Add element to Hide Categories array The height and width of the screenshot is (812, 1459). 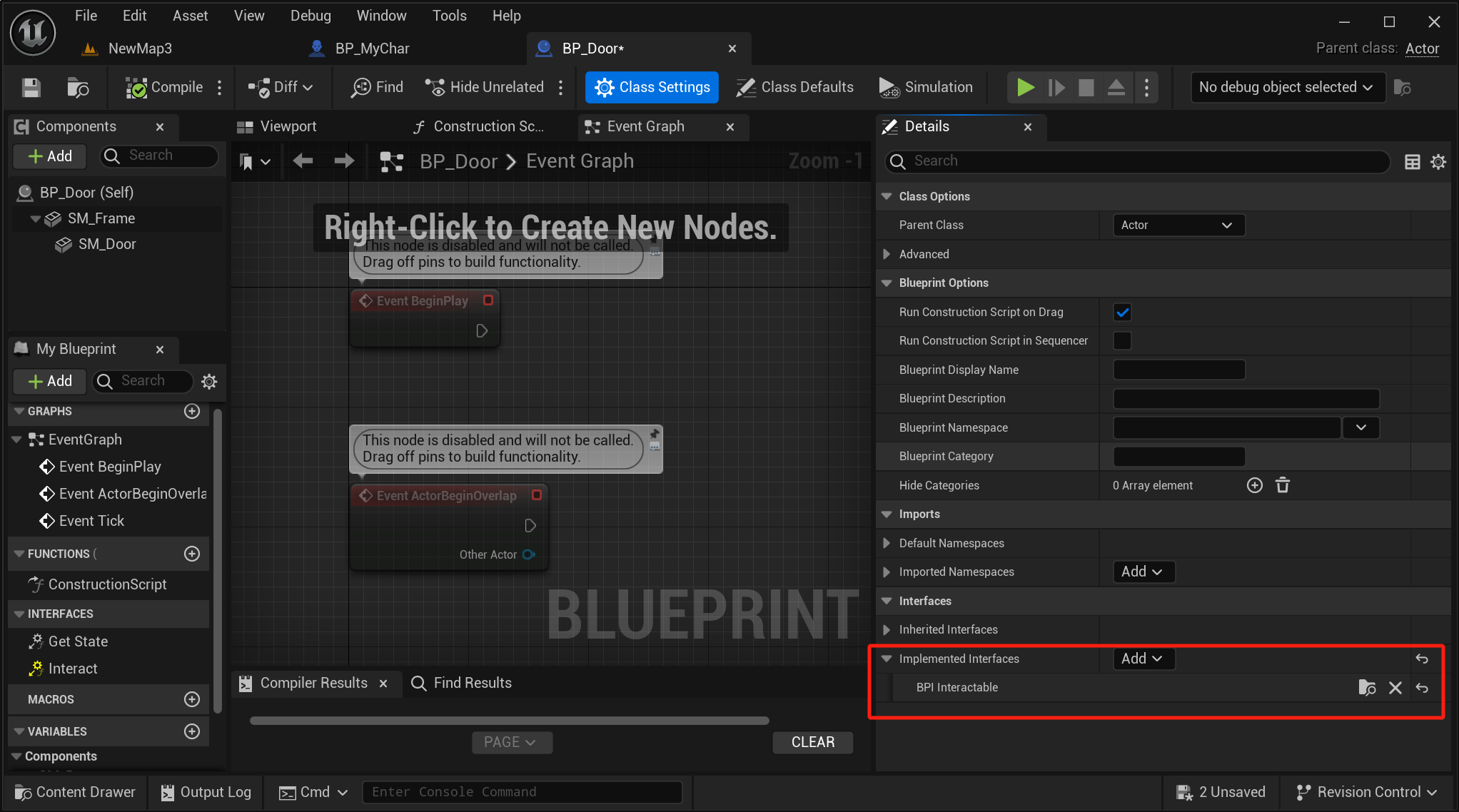coord(1255,485)
